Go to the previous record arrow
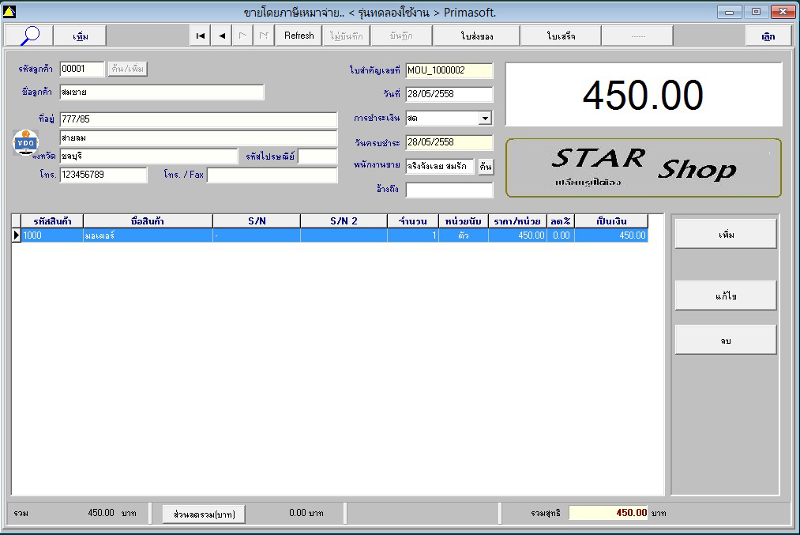This screenshot has height=535, width=800. (222, 36)
